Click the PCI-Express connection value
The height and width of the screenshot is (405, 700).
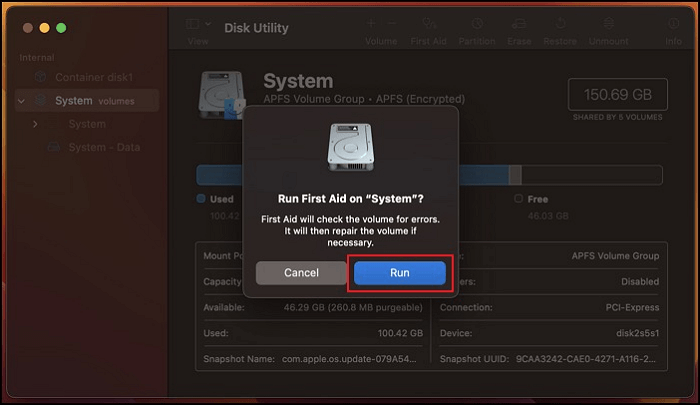click(632, 307)
